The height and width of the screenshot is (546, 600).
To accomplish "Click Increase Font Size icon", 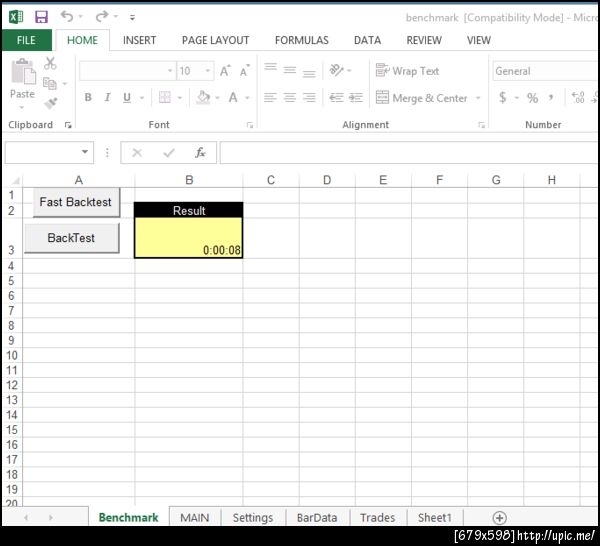I will click(225, 71).
